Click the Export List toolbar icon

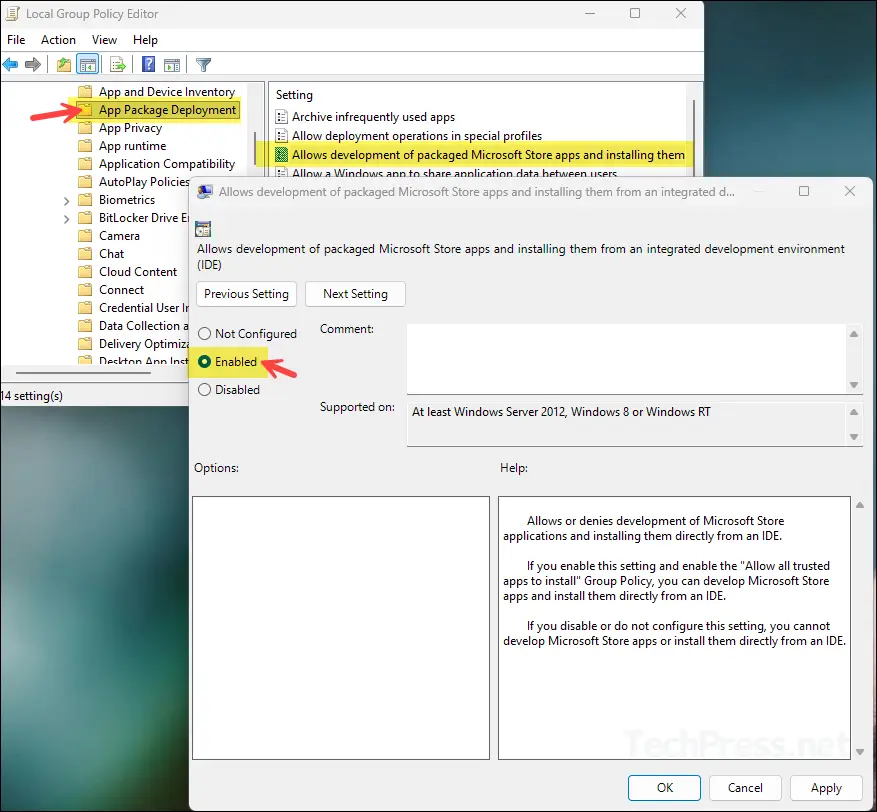[x=118, y=64]
